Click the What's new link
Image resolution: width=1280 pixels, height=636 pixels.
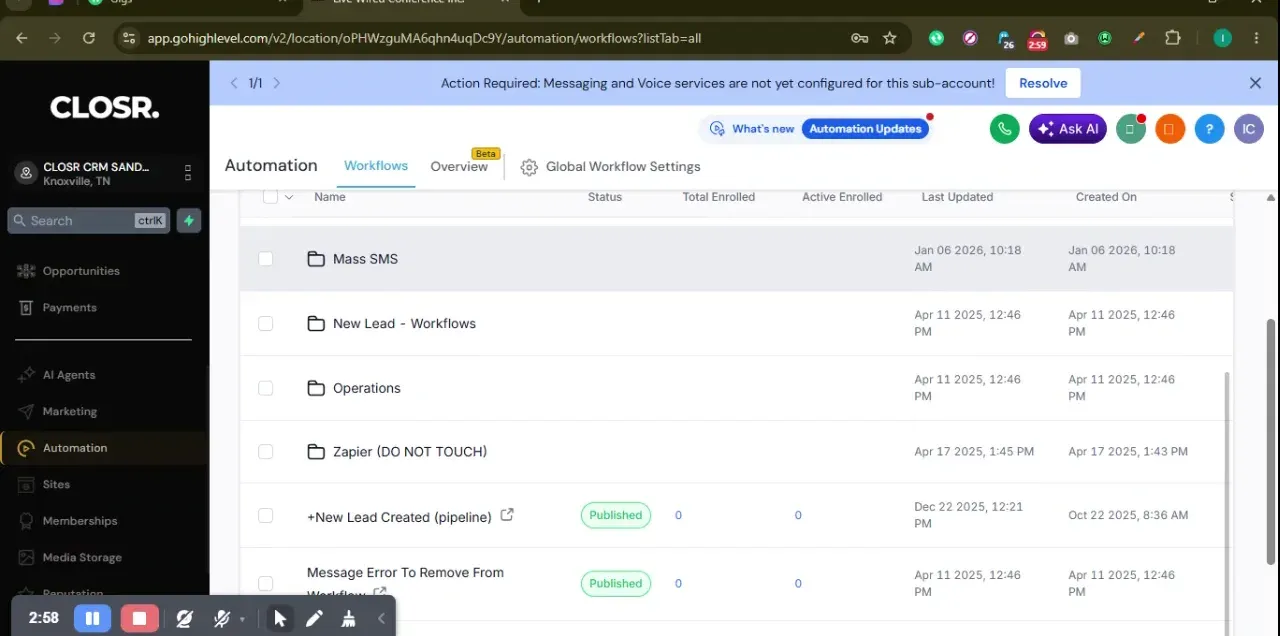click(752, 129)
